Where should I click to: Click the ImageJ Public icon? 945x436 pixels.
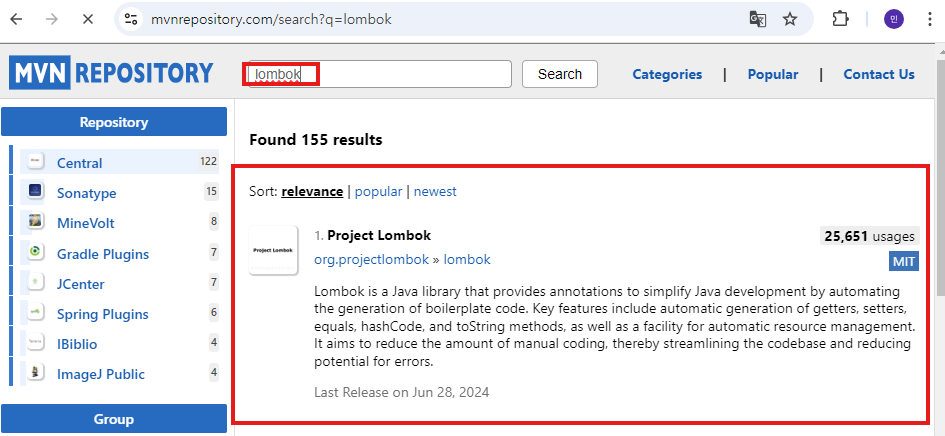35,371
